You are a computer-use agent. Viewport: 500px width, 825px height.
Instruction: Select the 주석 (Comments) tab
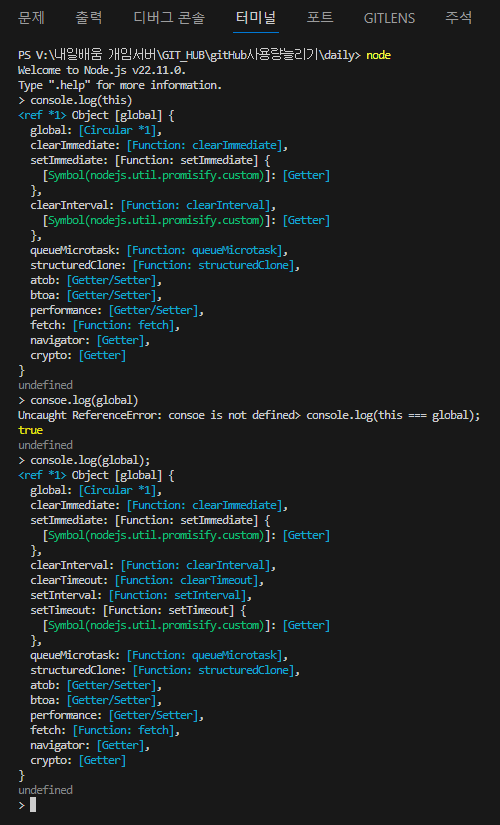(458, 18)
